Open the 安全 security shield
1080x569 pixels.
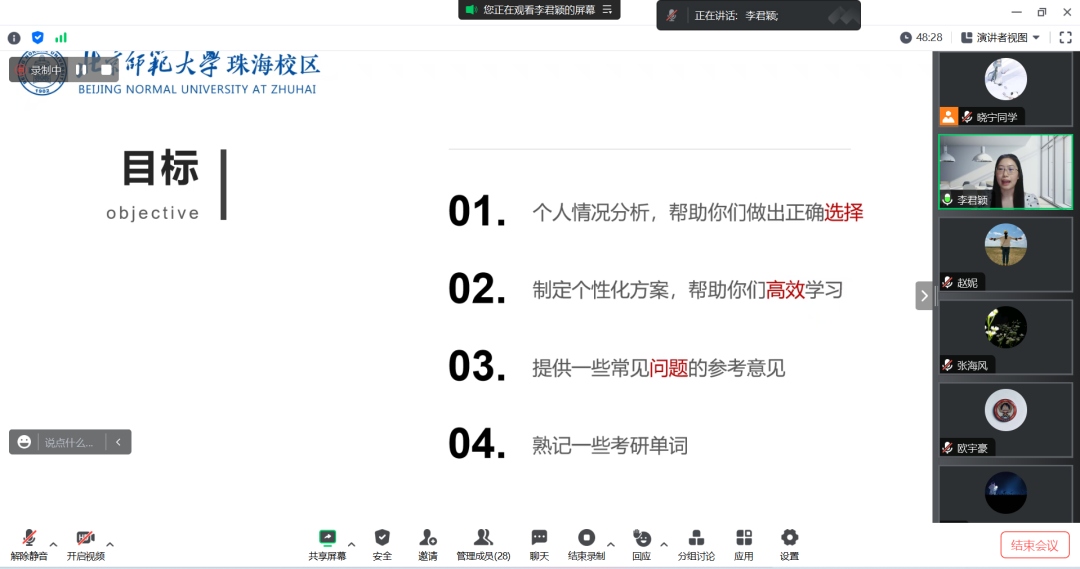(382, 544)
